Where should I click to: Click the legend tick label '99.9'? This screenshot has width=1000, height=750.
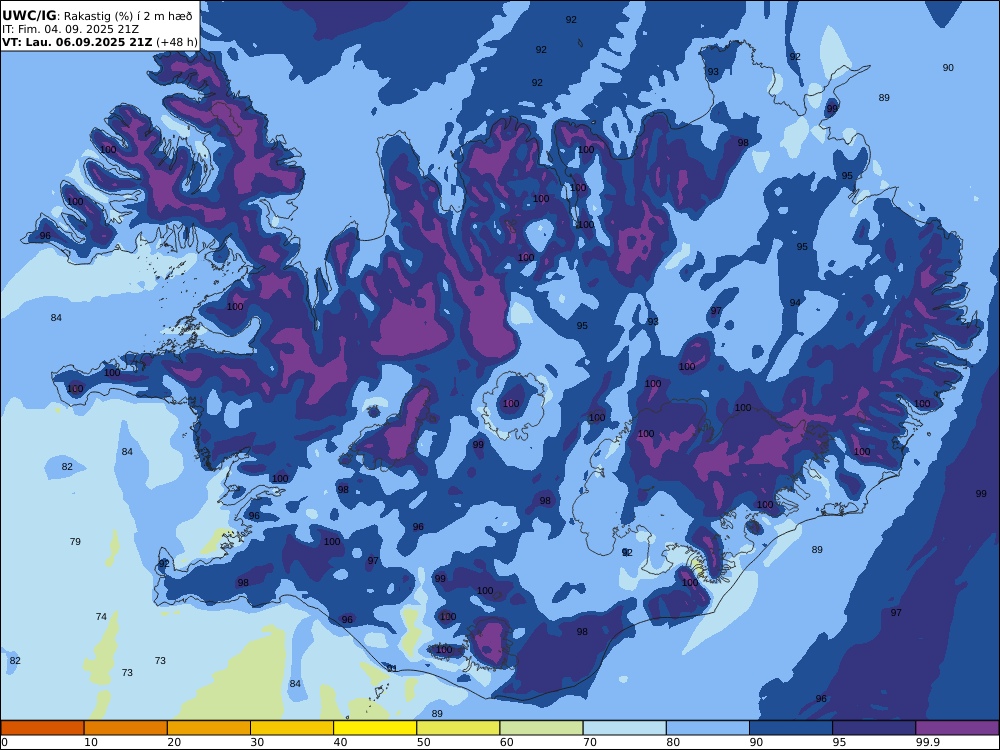(x=927, y=742)
